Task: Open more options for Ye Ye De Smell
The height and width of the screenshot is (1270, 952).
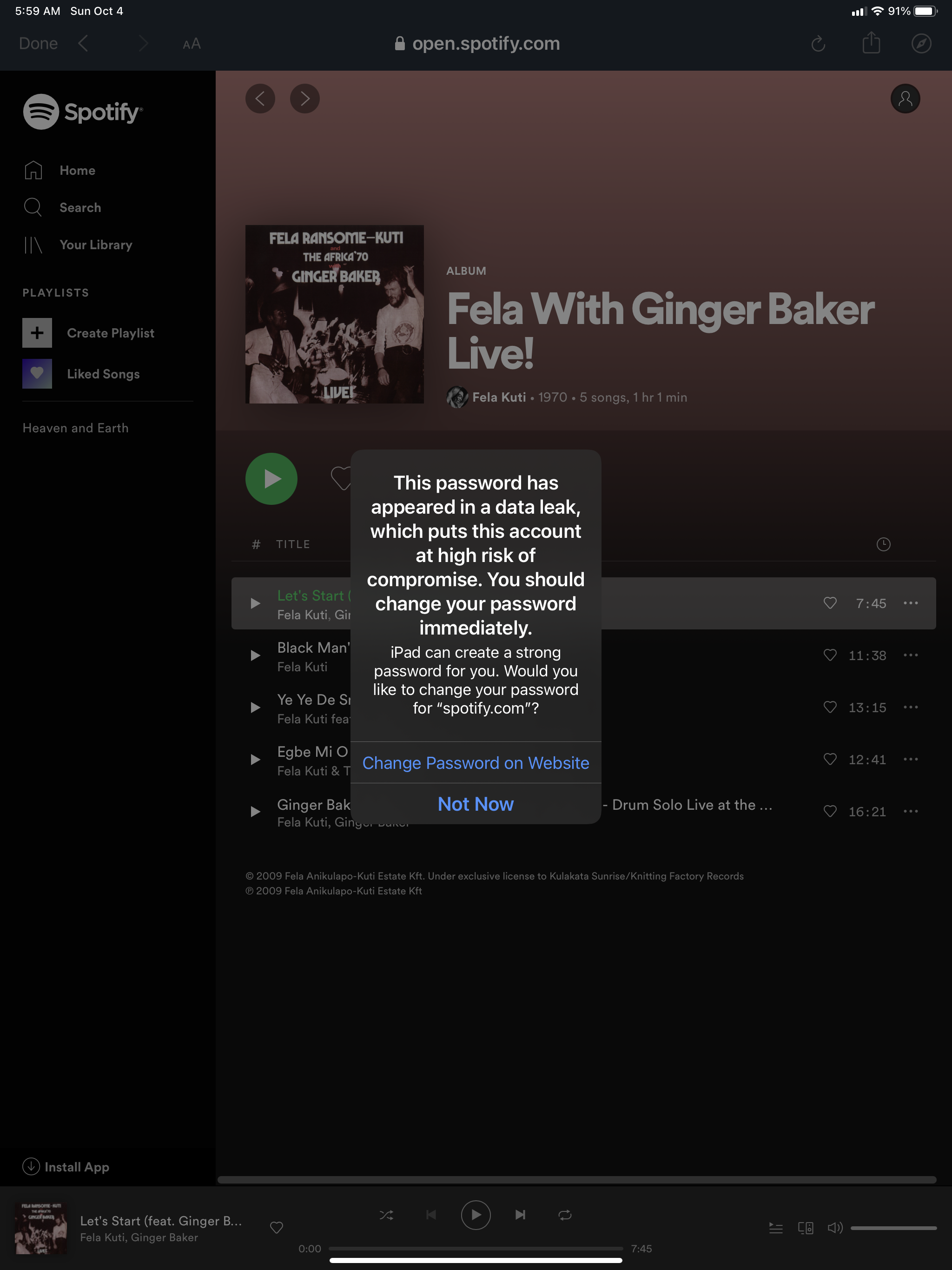Action: point(911,708)
